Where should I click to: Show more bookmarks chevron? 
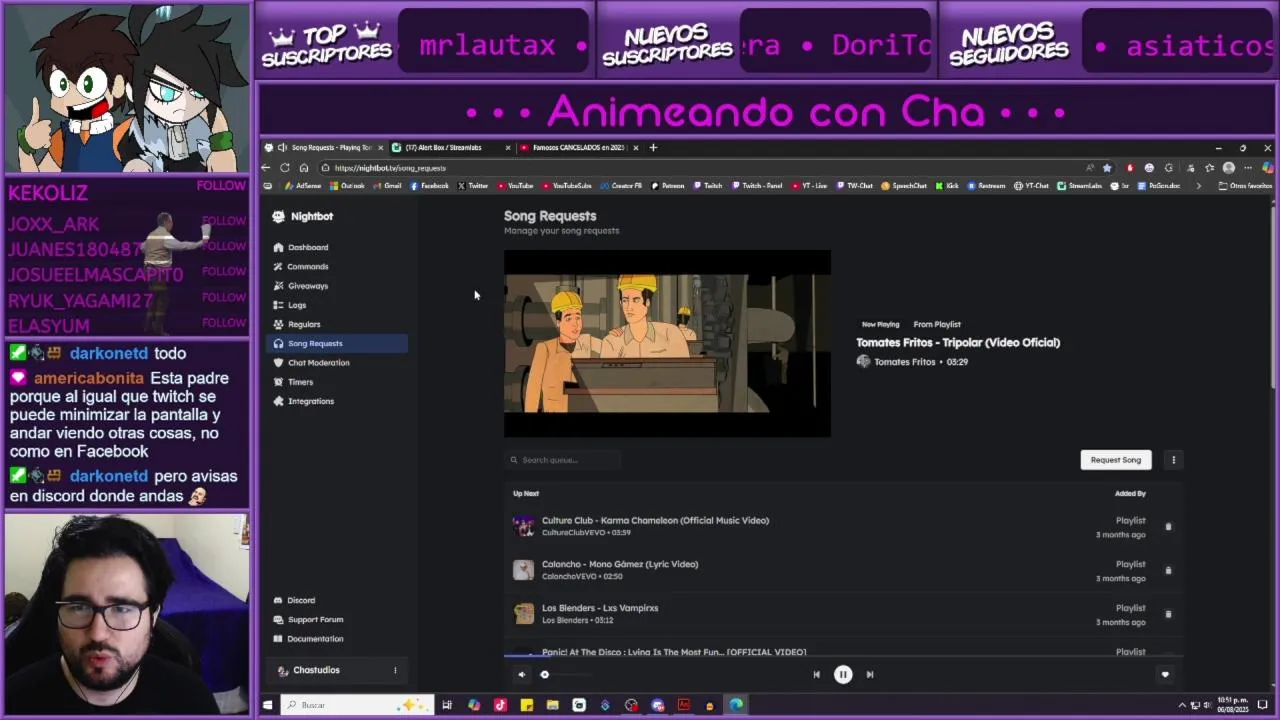[x=1199, y=186]
